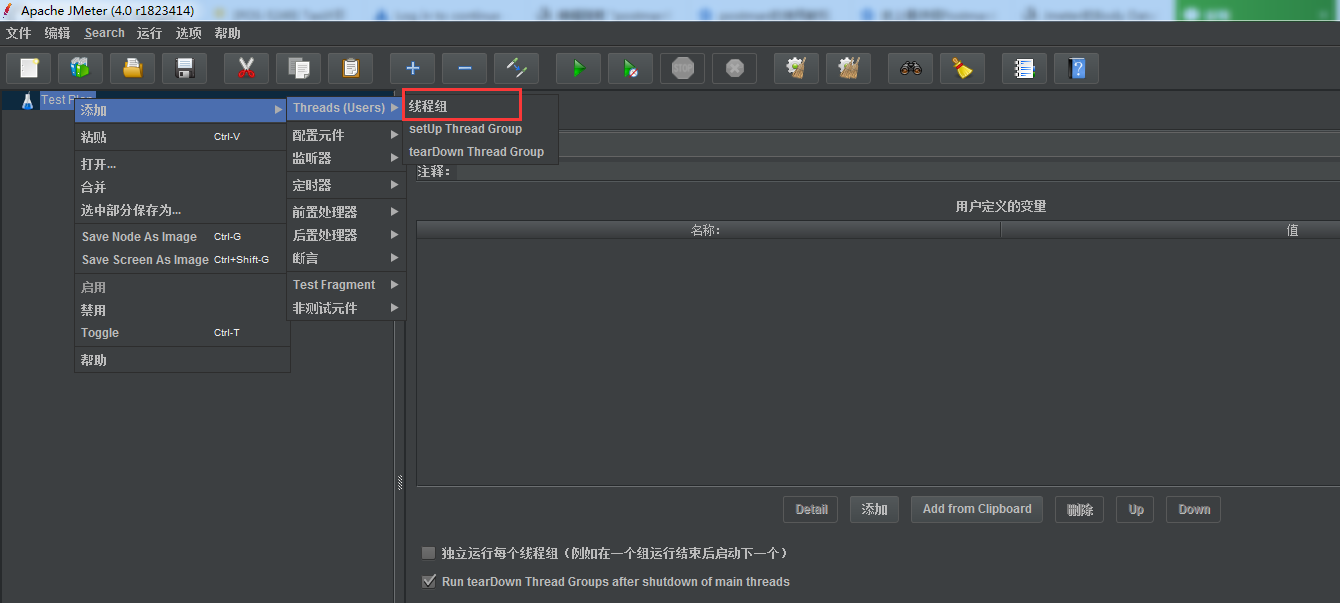Expand the 断言 submenu

(346, 258)
